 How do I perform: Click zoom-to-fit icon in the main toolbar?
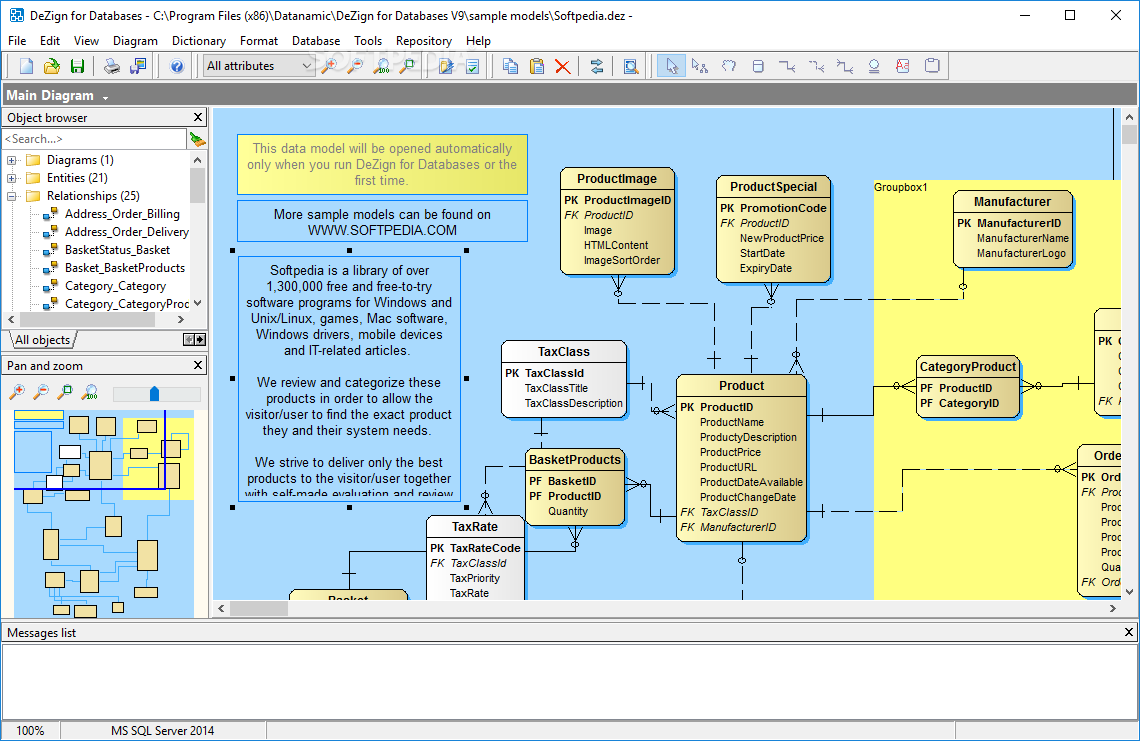[407, 66]
